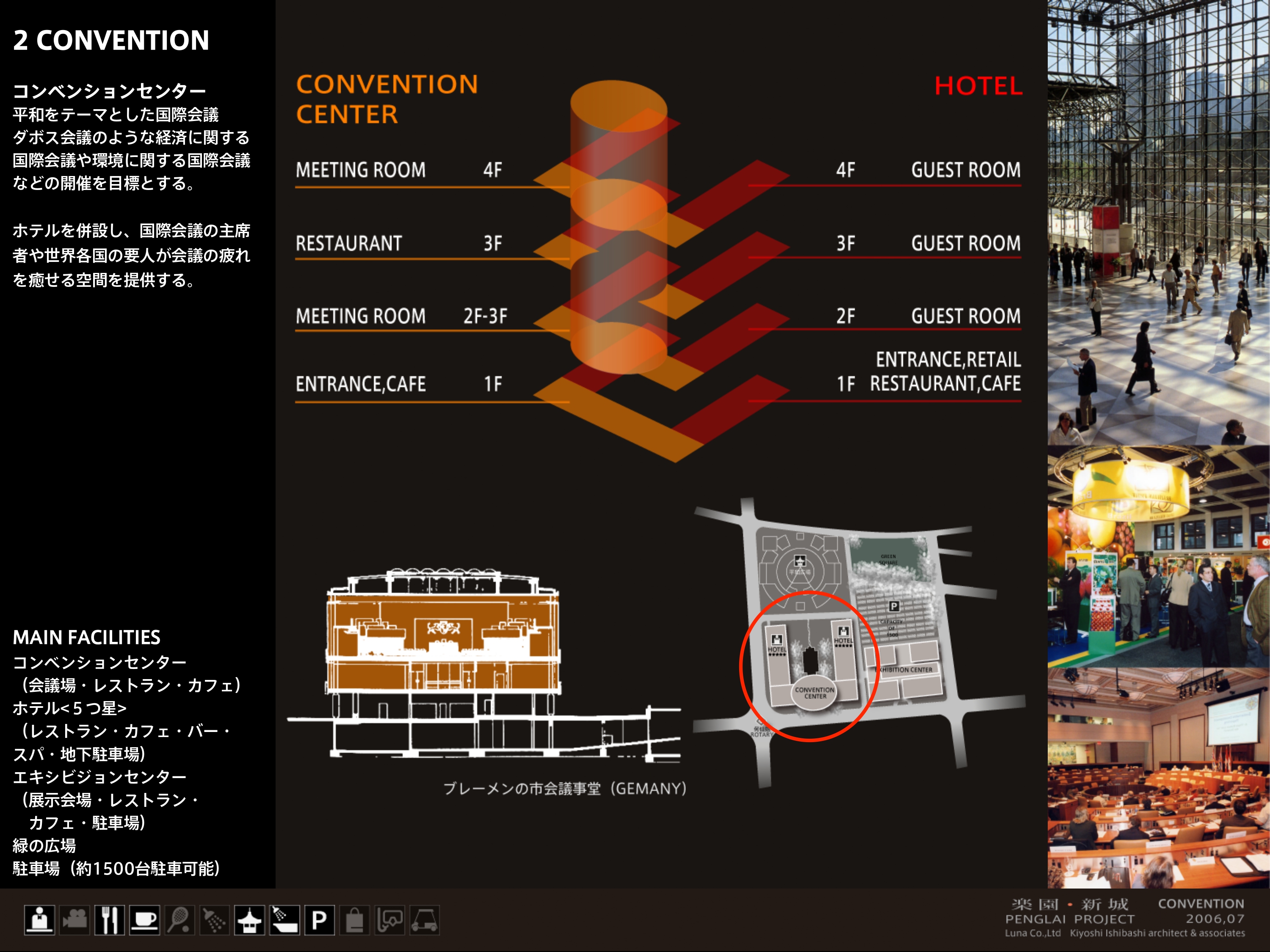Click the dimmed movie camera icon
This screenshot has height=952, width=1270.
coord(75,920)
